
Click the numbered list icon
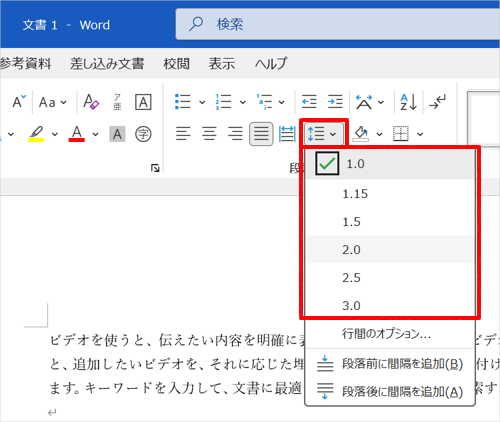224,101
